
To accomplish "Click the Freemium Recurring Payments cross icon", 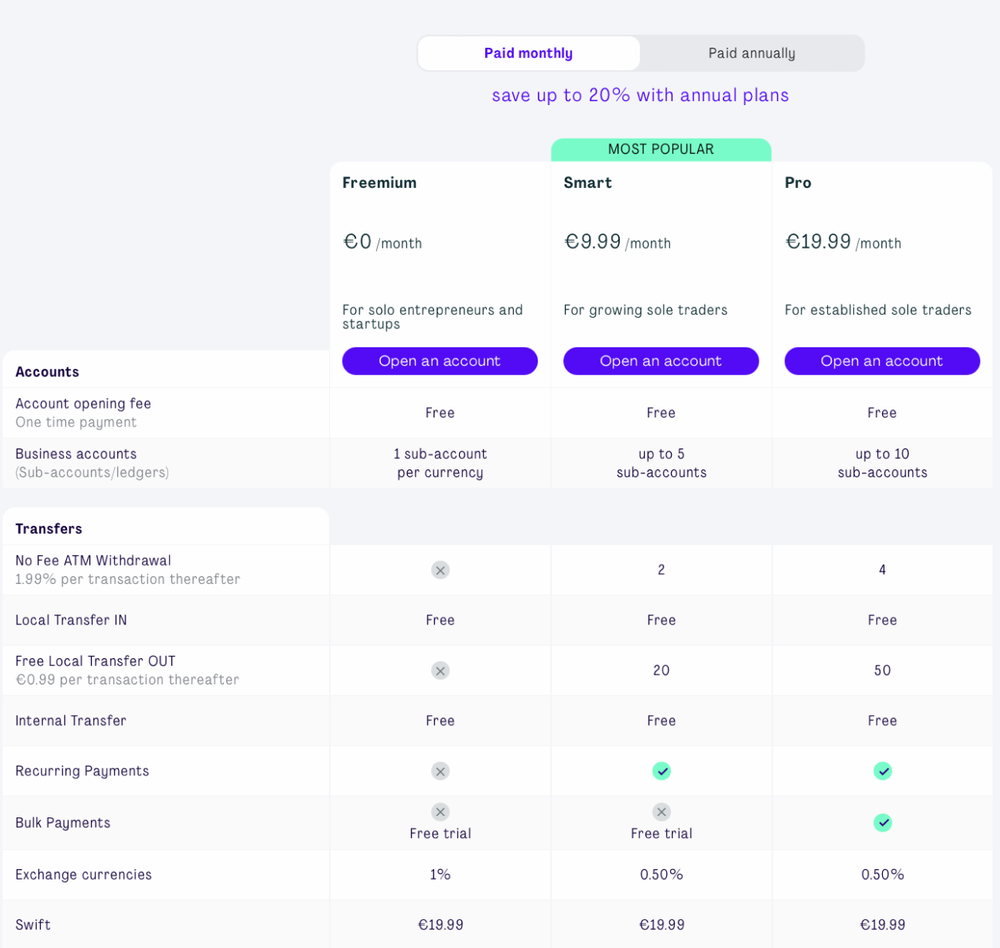I will [440, 771].
